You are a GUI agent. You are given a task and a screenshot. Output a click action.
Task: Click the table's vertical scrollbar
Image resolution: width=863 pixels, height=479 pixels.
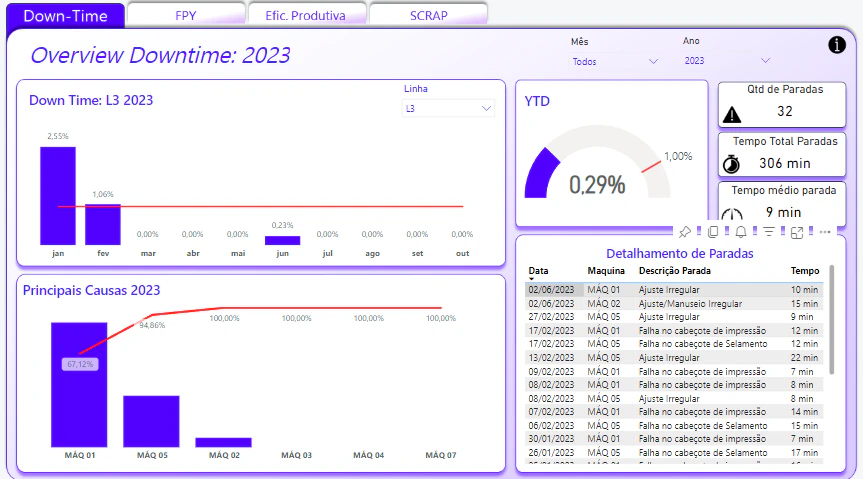(x=831, y=320)
